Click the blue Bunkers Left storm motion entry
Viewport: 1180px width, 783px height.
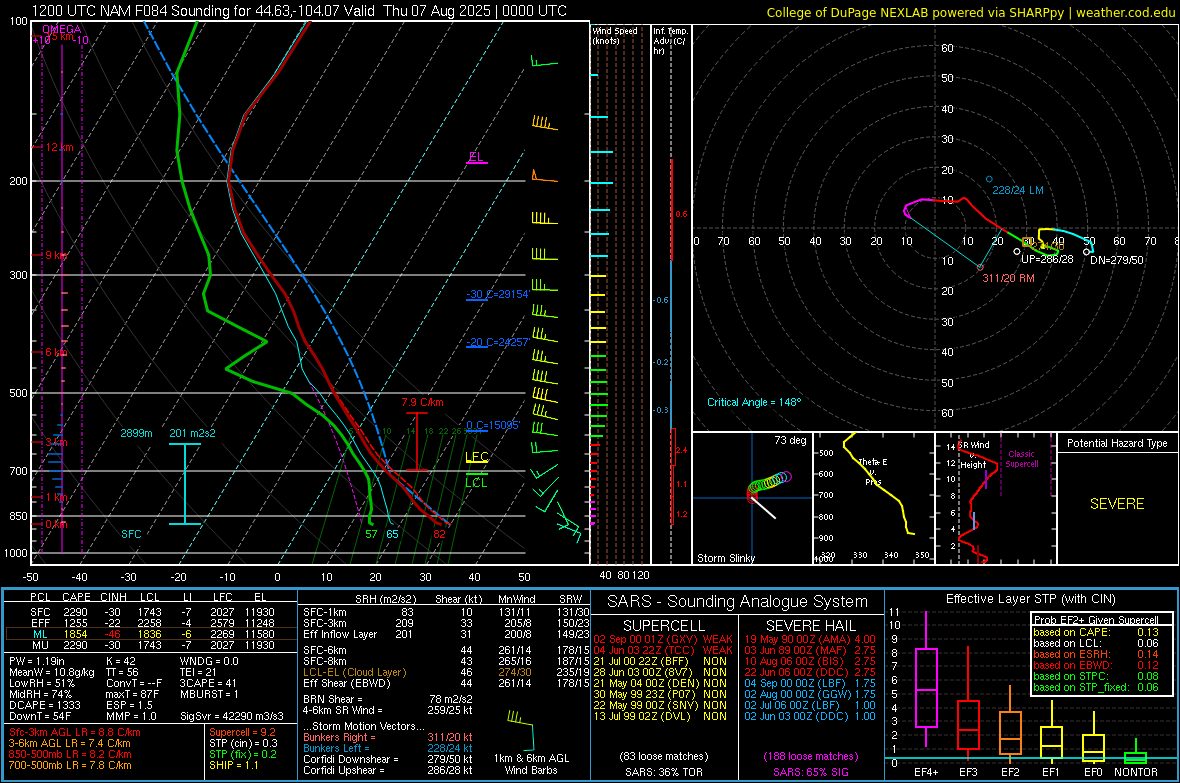(x=388, y=748)
